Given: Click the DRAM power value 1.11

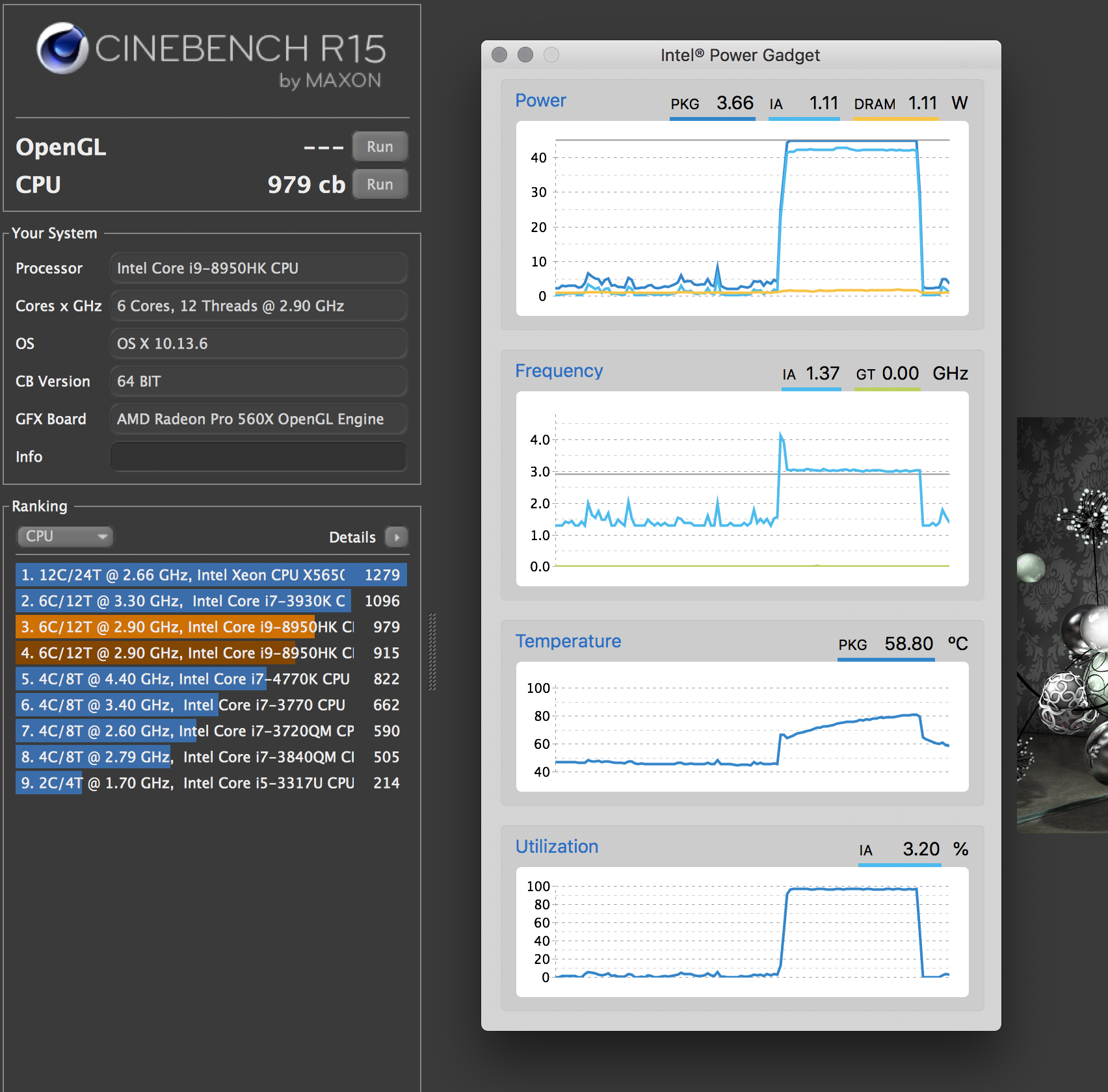Looking at the screenshot, I should pyautogui.click(x=923, y=103).
